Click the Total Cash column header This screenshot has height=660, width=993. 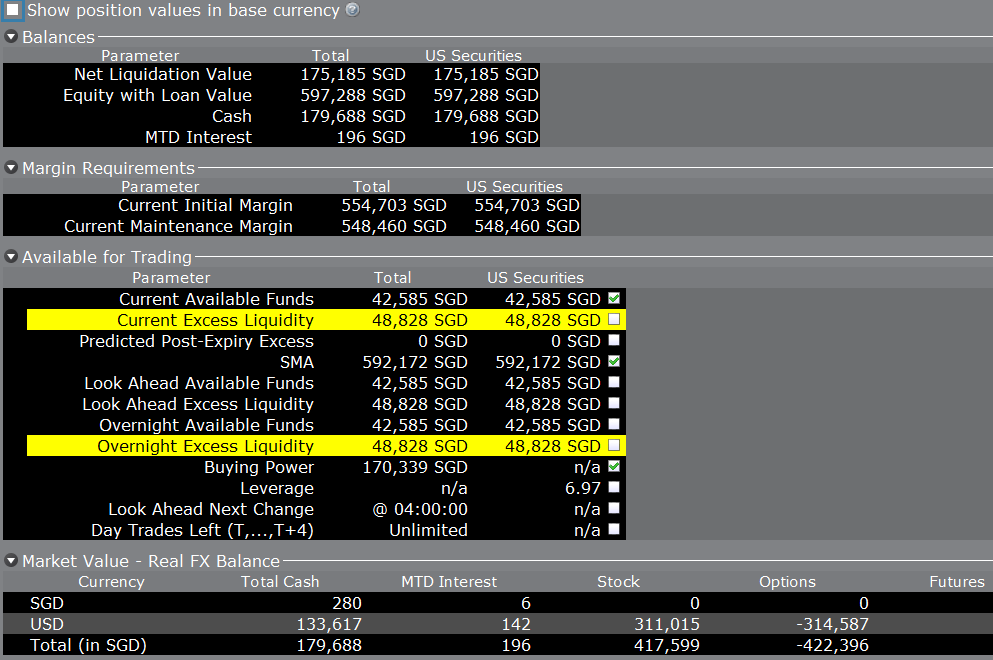coord(280,582)
